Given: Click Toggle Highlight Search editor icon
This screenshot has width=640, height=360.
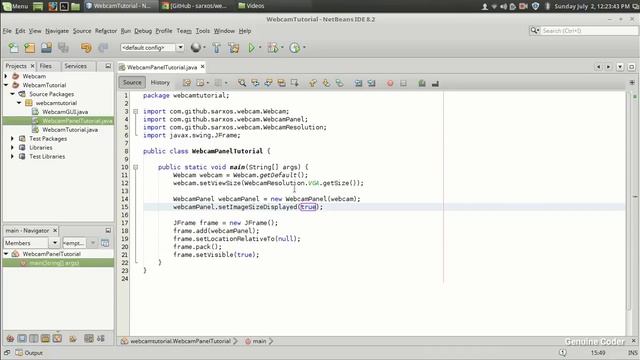Looking at the screenshot, I should click(x=282, y=83).
